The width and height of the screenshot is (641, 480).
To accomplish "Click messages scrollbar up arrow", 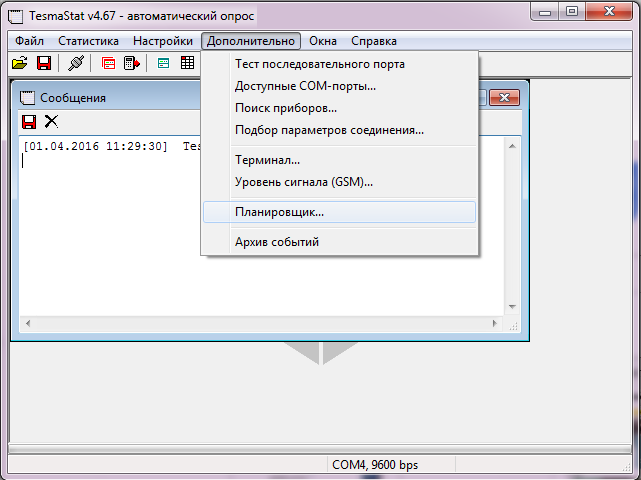I will (512, 146).
